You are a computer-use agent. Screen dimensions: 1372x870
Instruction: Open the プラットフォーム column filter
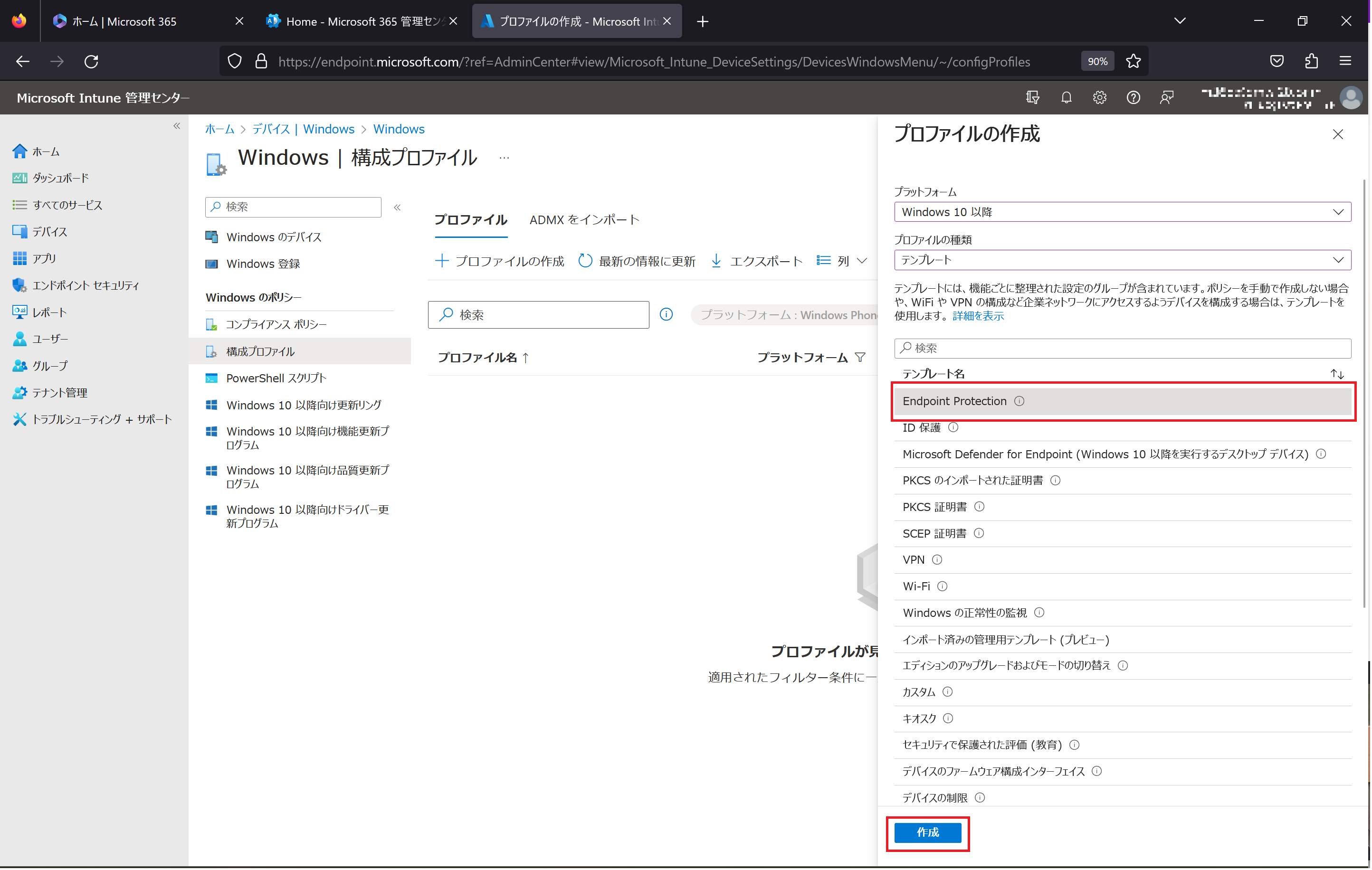click(860, 357)
